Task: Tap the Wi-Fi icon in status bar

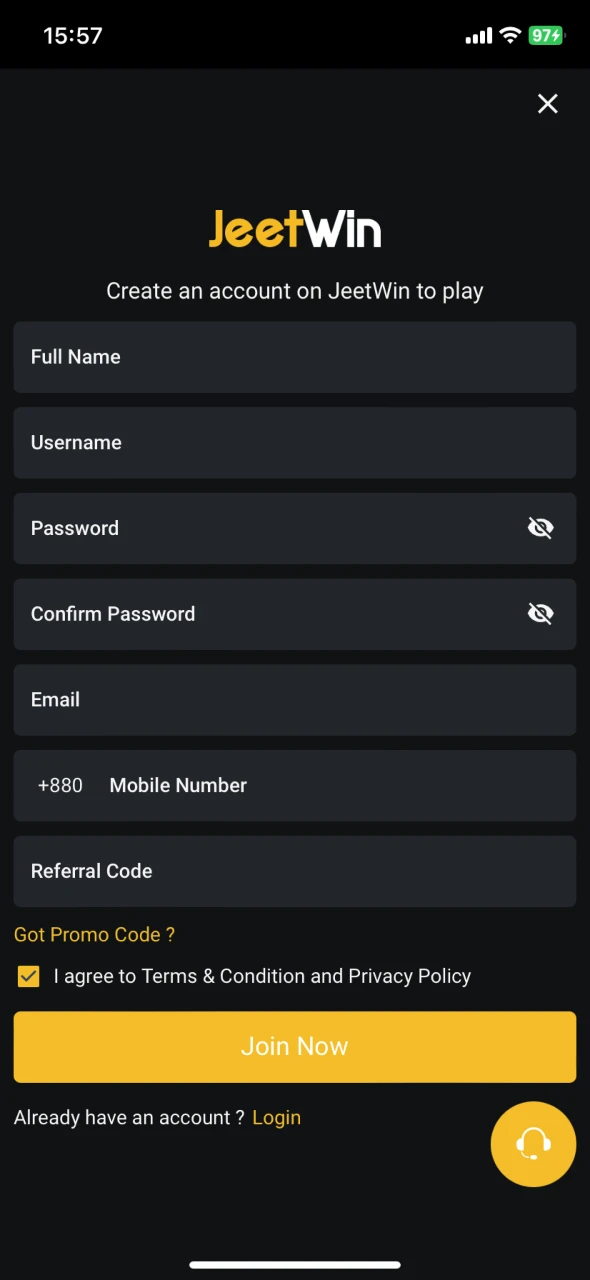Action: click(510, 36)
